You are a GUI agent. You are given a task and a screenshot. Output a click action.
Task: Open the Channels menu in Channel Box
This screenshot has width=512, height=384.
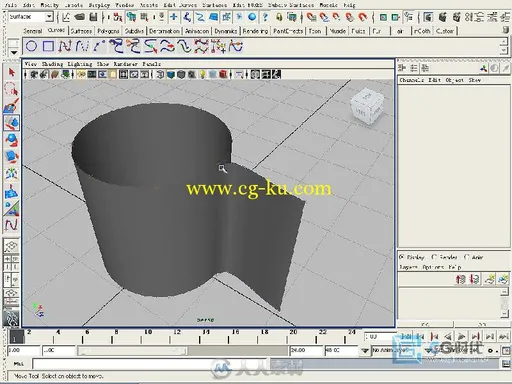pos(412,80)
